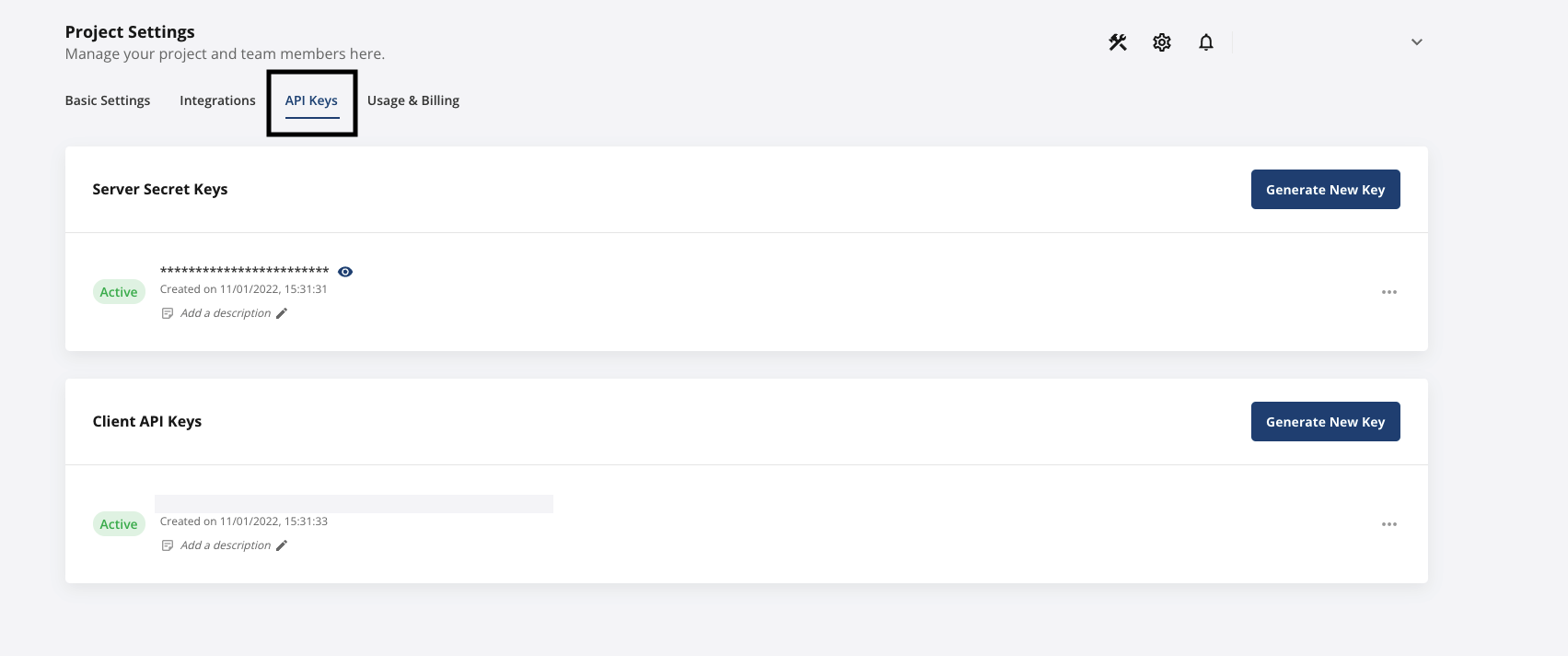The width and height of the screenshot is (1568, 656).
Task: Open the developer tools icon in the header
Action: point(1118,41)
